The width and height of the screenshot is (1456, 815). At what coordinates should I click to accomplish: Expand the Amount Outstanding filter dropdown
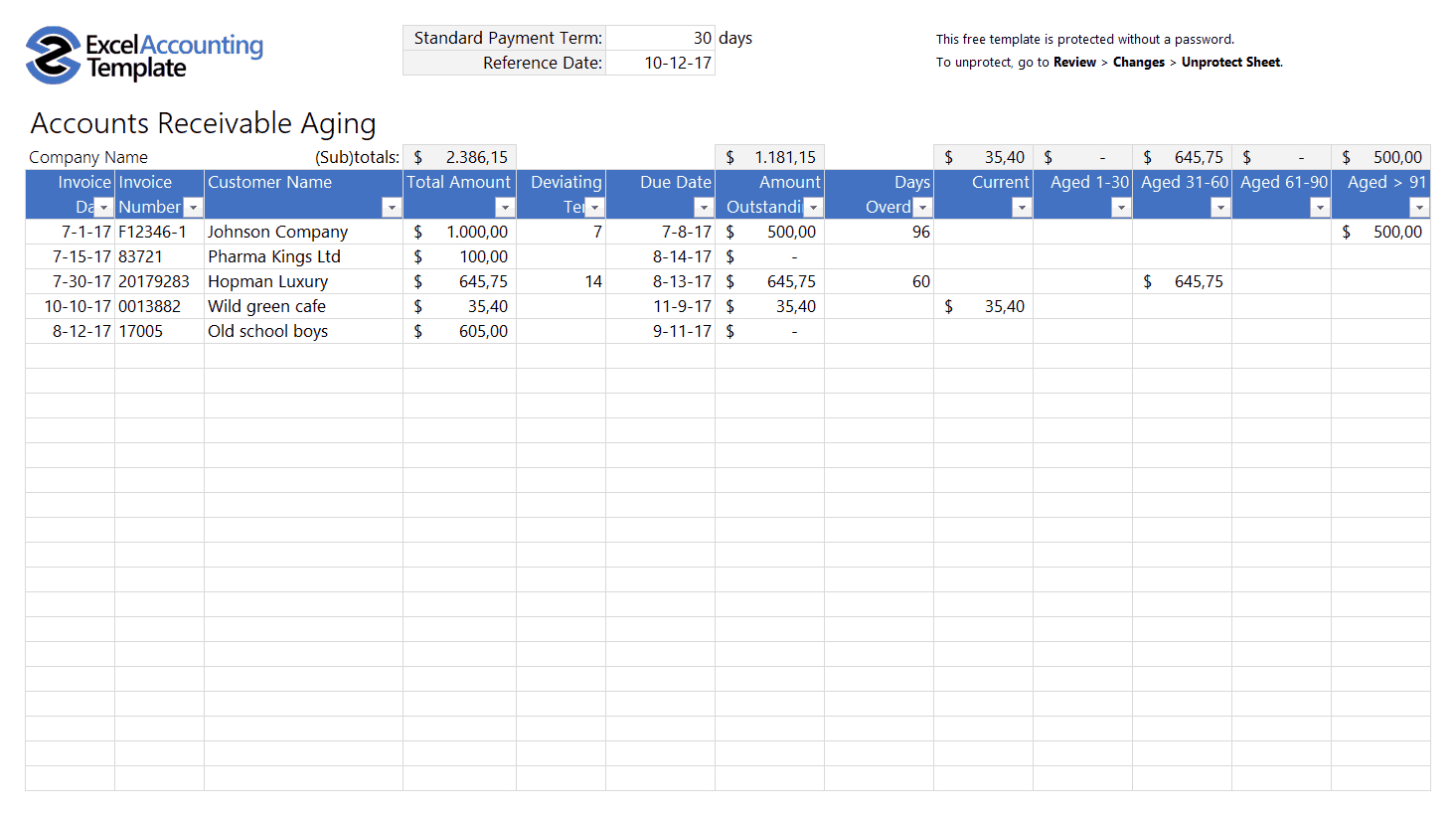[813, 207]
